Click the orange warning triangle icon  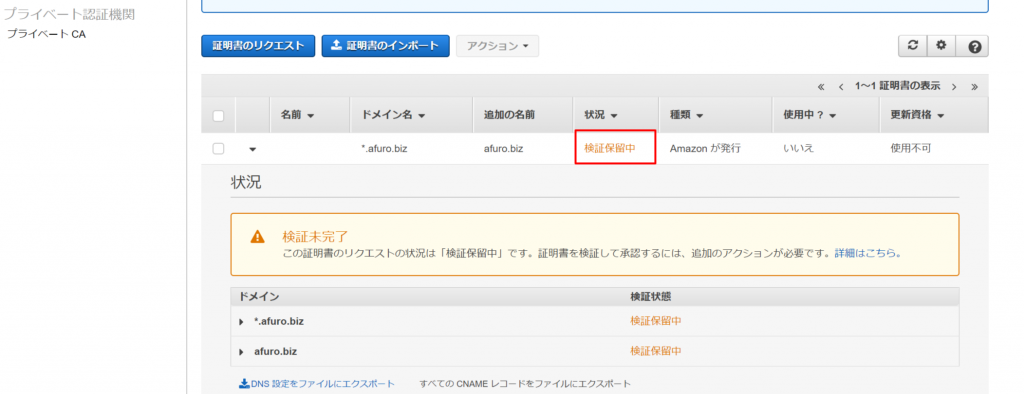[x=257, y=237]
